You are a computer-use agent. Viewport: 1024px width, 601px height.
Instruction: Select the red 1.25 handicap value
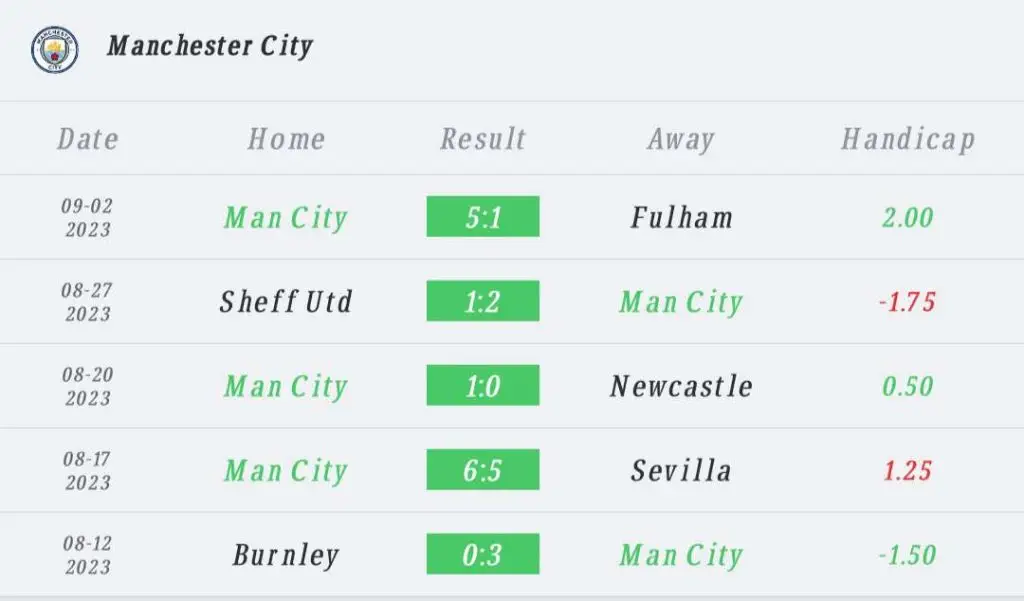pos(907,470)
